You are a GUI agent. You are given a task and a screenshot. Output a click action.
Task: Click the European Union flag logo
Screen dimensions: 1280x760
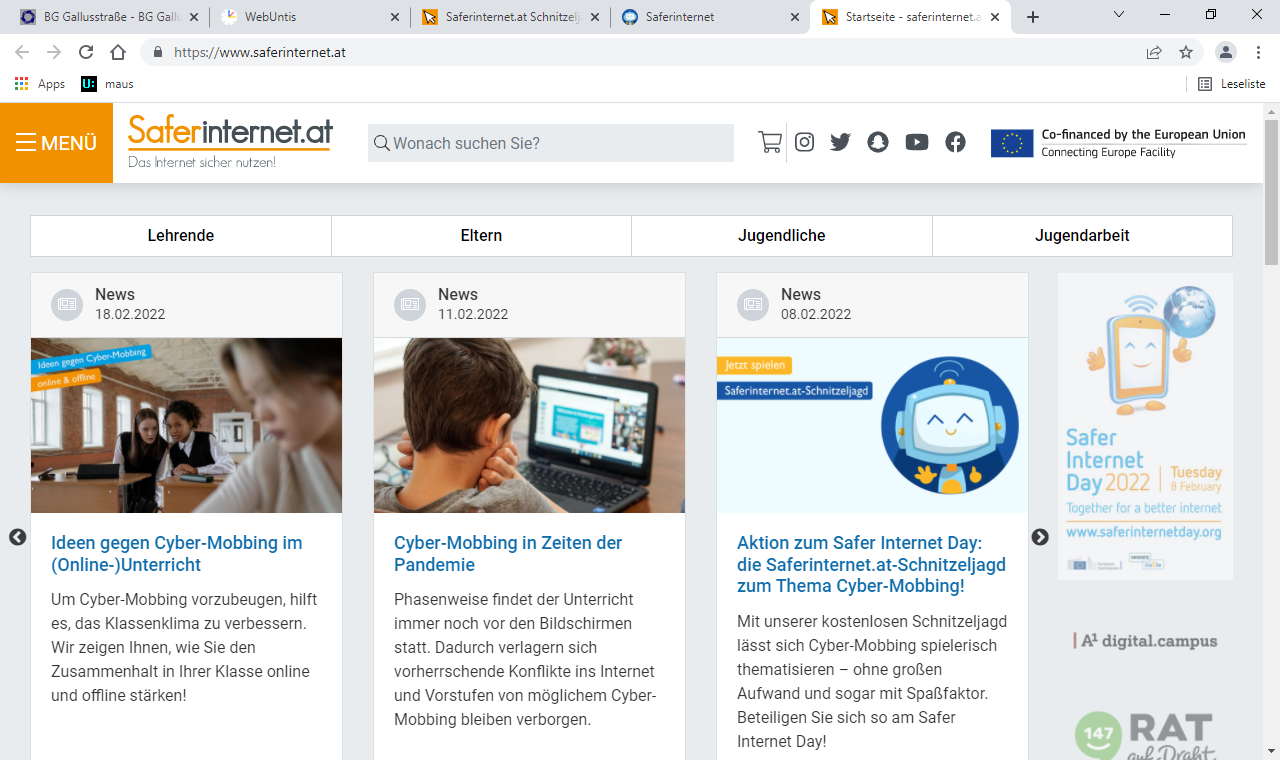click(1012, 143)
